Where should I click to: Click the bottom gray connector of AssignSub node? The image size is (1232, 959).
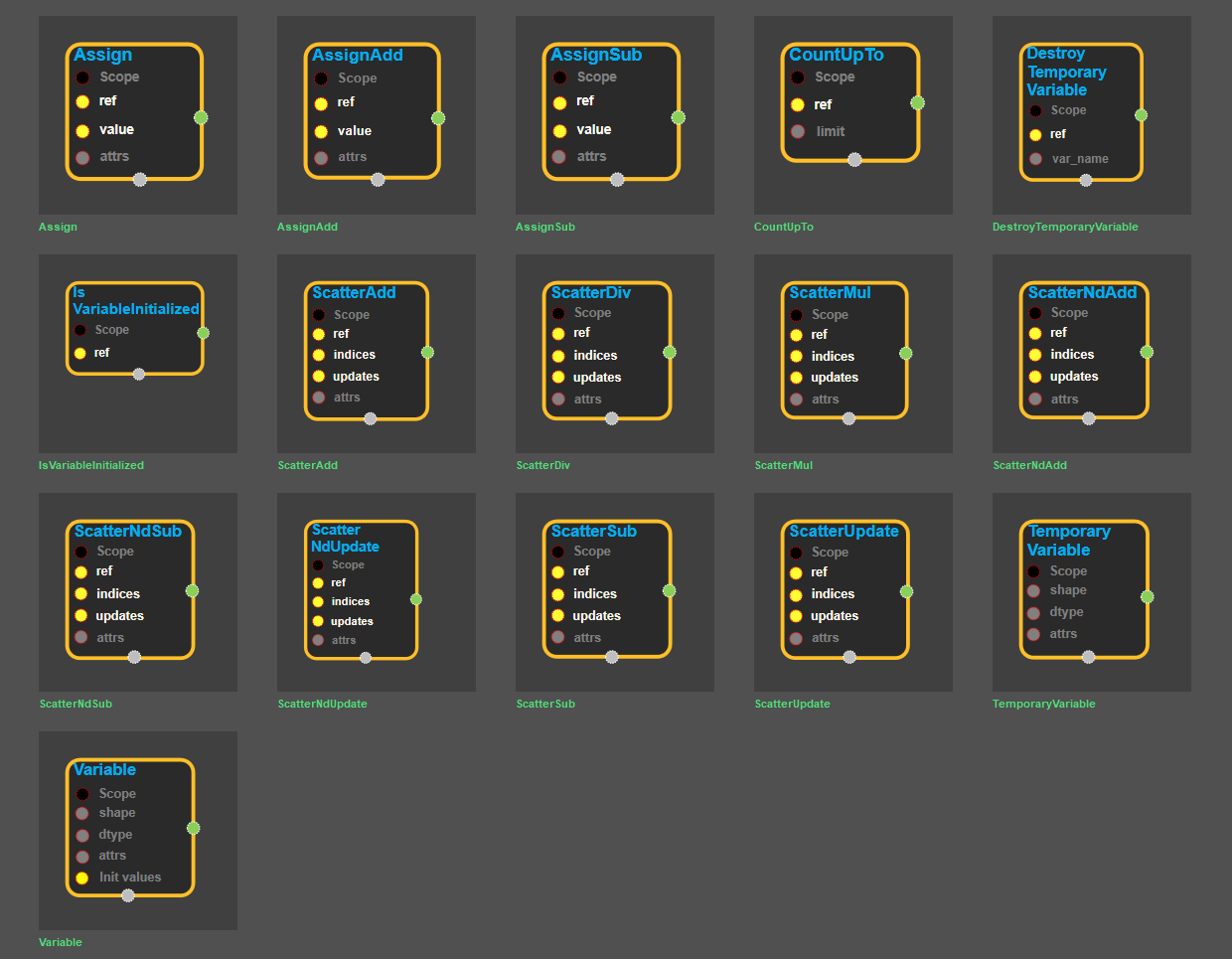617,180
